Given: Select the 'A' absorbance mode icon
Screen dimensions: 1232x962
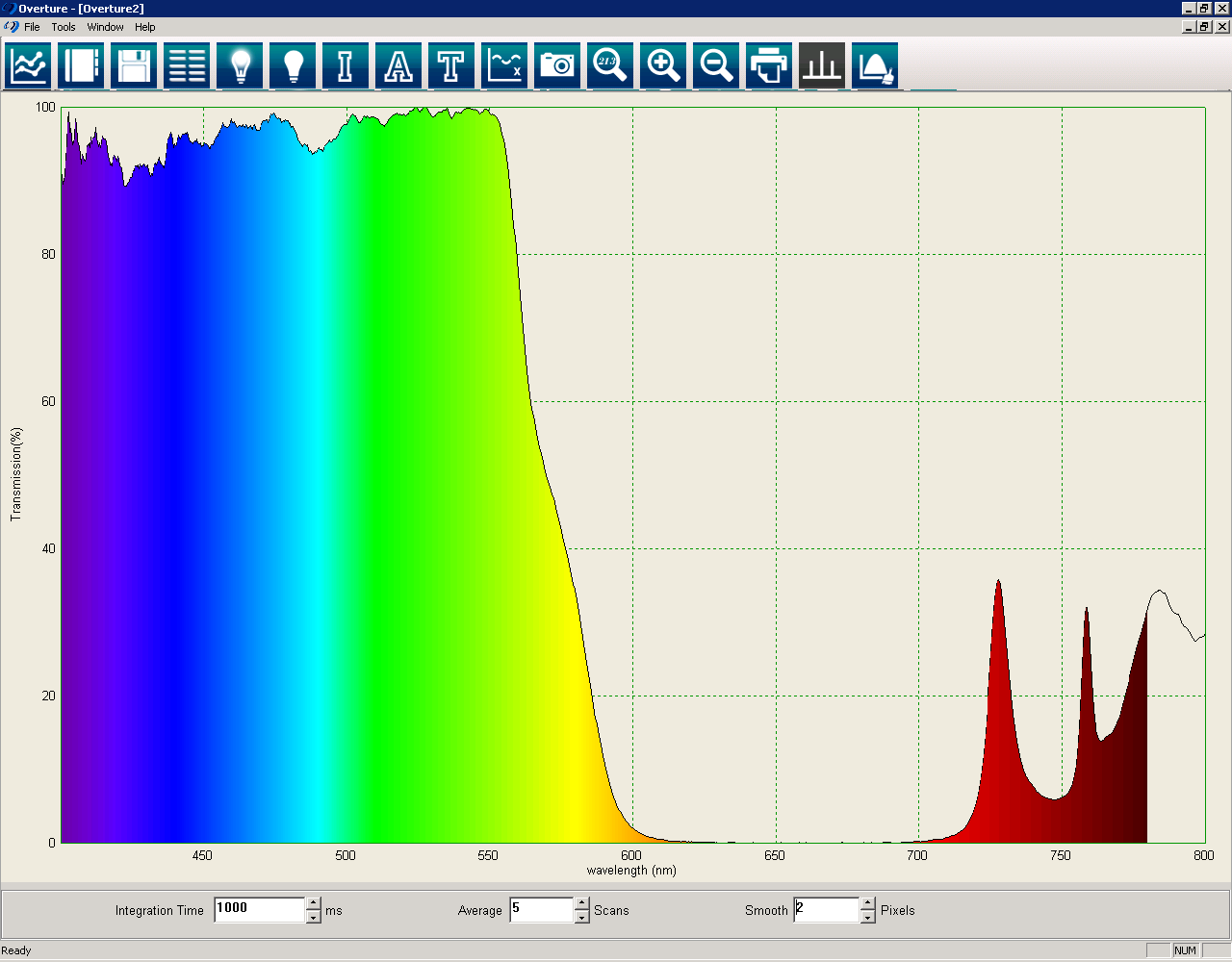Looking at the screenshot, I should pyautogui.click(x=398, y=65).
